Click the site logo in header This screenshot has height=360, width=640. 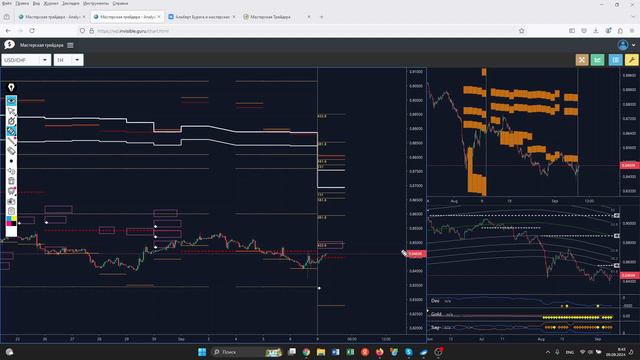9,45
